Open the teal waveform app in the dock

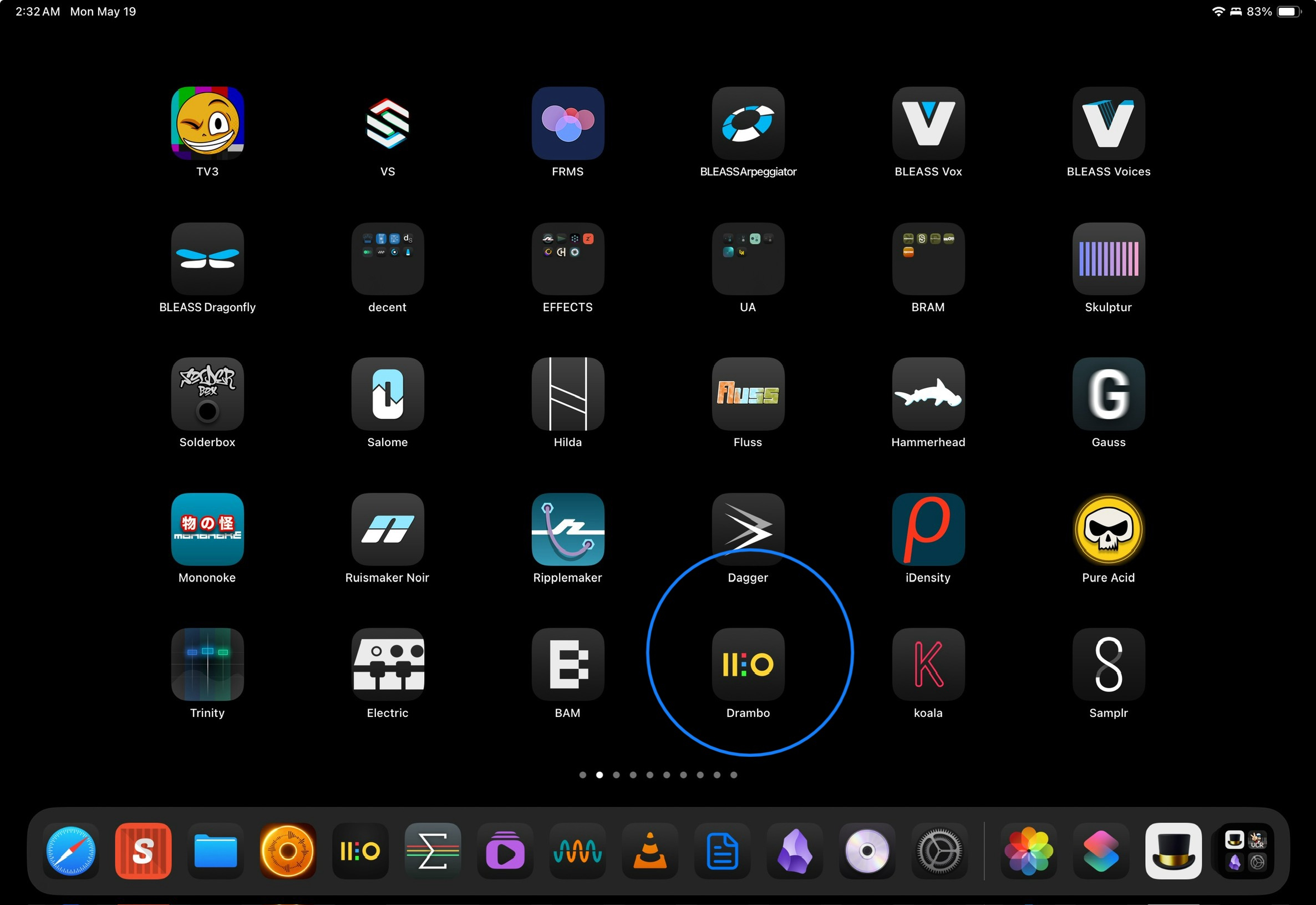click(577, 851)
